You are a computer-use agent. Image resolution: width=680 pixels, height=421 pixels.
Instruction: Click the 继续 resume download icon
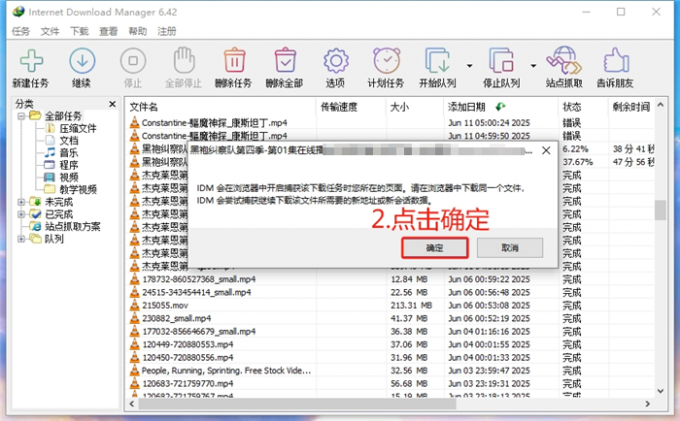(82, 61)
